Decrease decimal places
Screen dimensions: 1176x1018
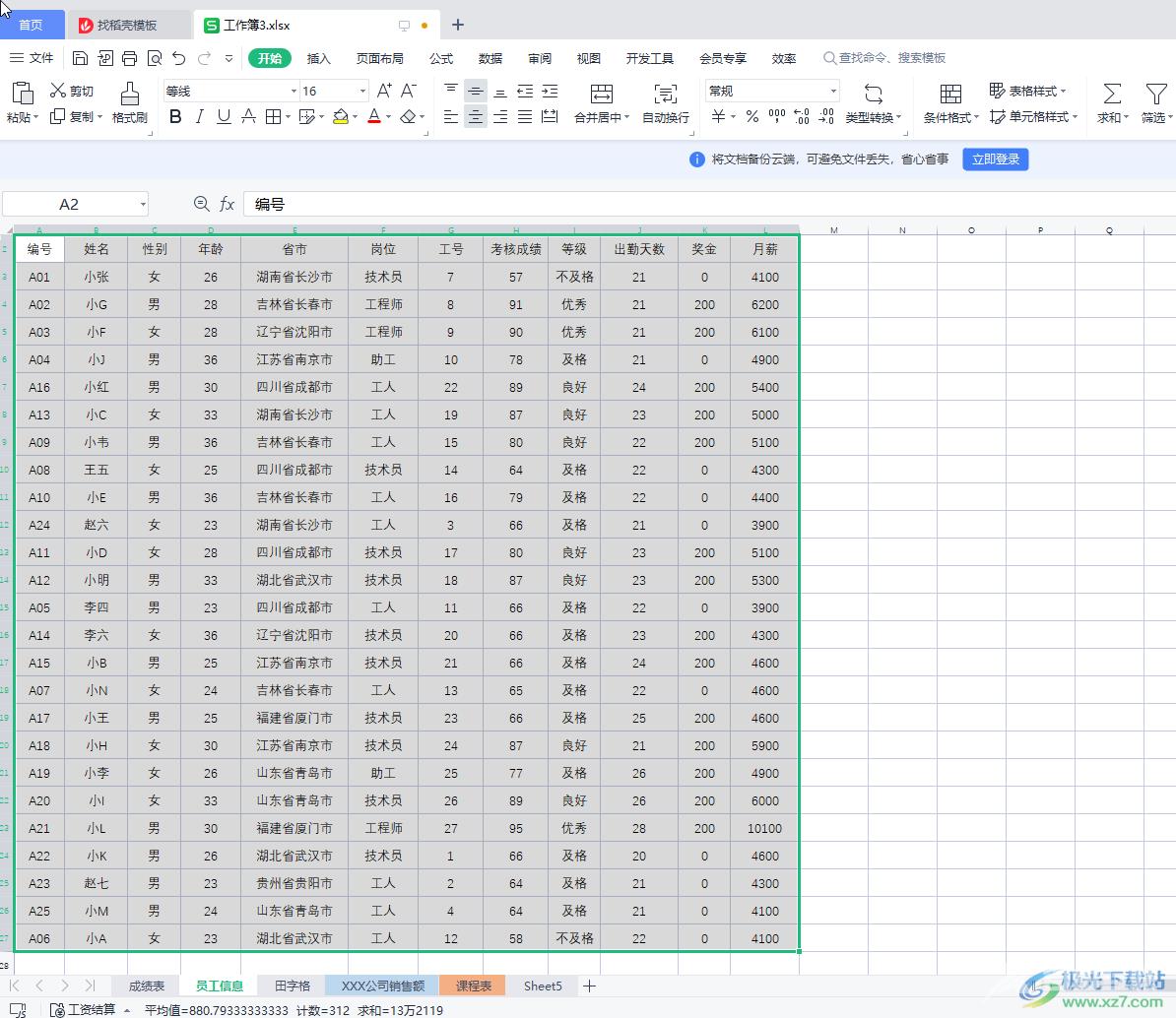[x=825, y=116]
